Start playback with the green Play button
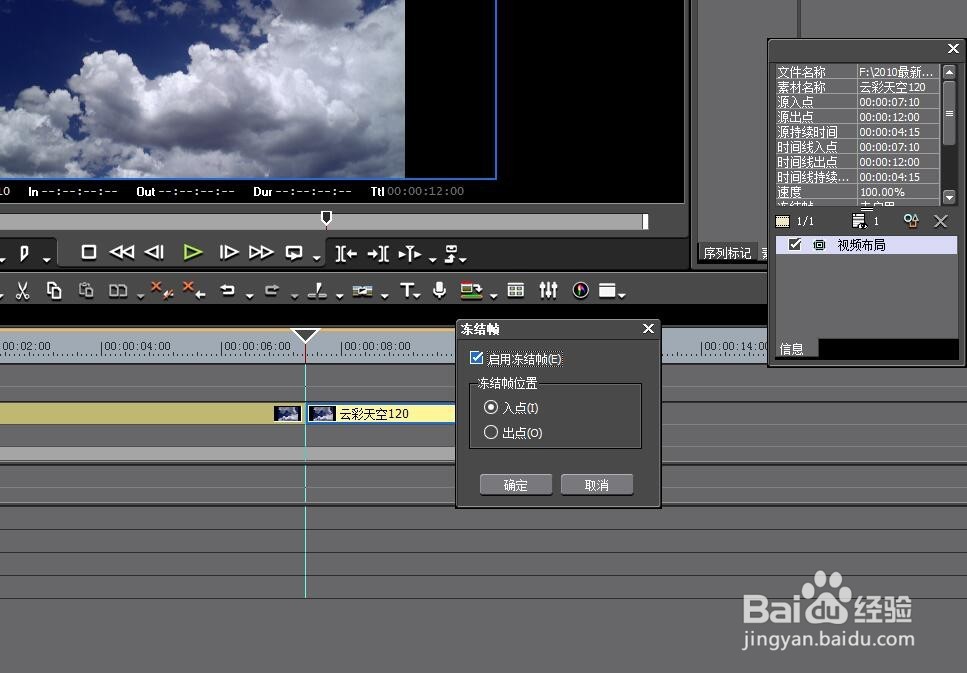This screenshot has width=967, height=673. (x=192, y=252)
